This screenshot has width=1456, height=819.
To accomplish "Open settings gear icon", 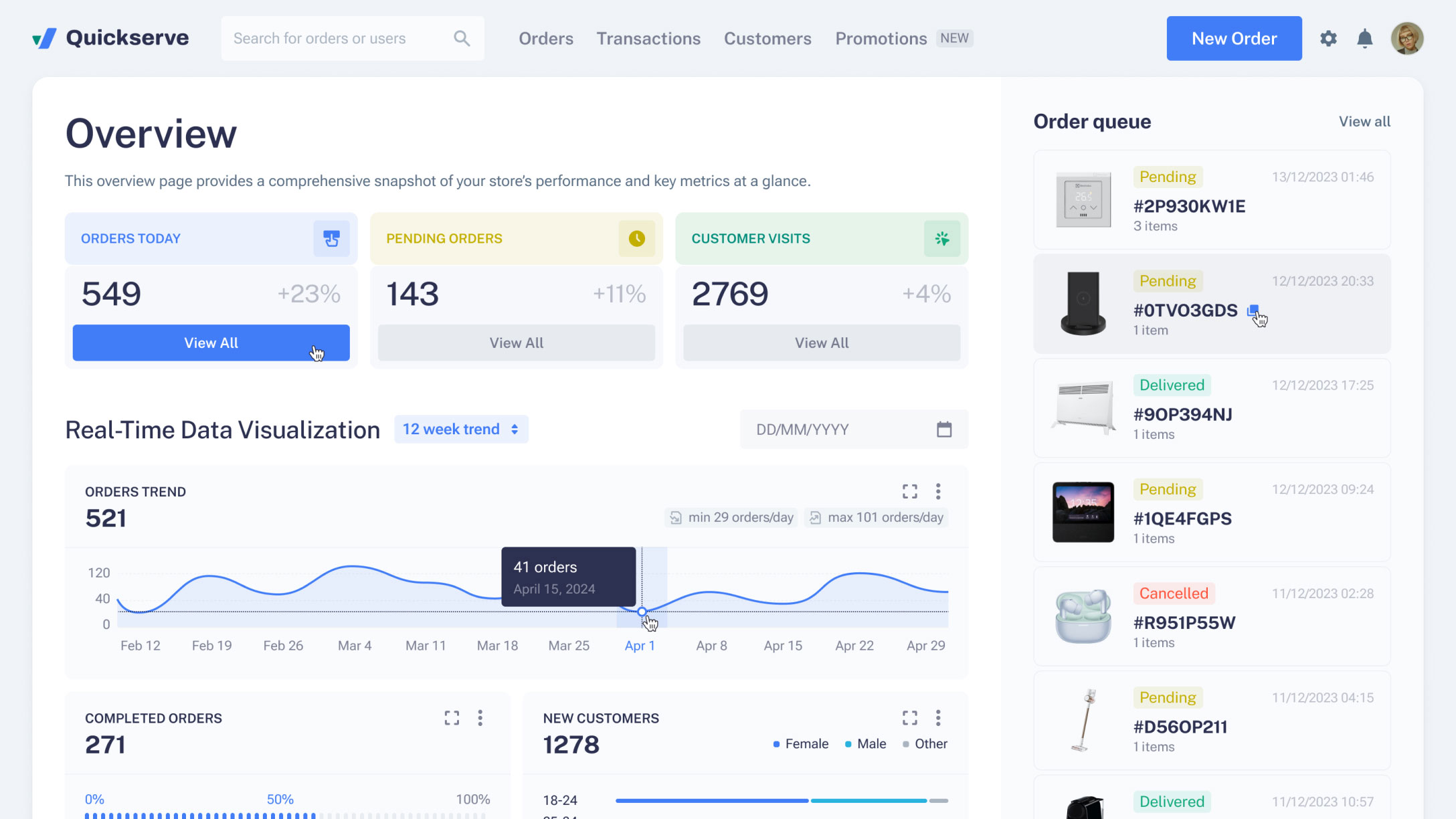I will (1328, 39).
